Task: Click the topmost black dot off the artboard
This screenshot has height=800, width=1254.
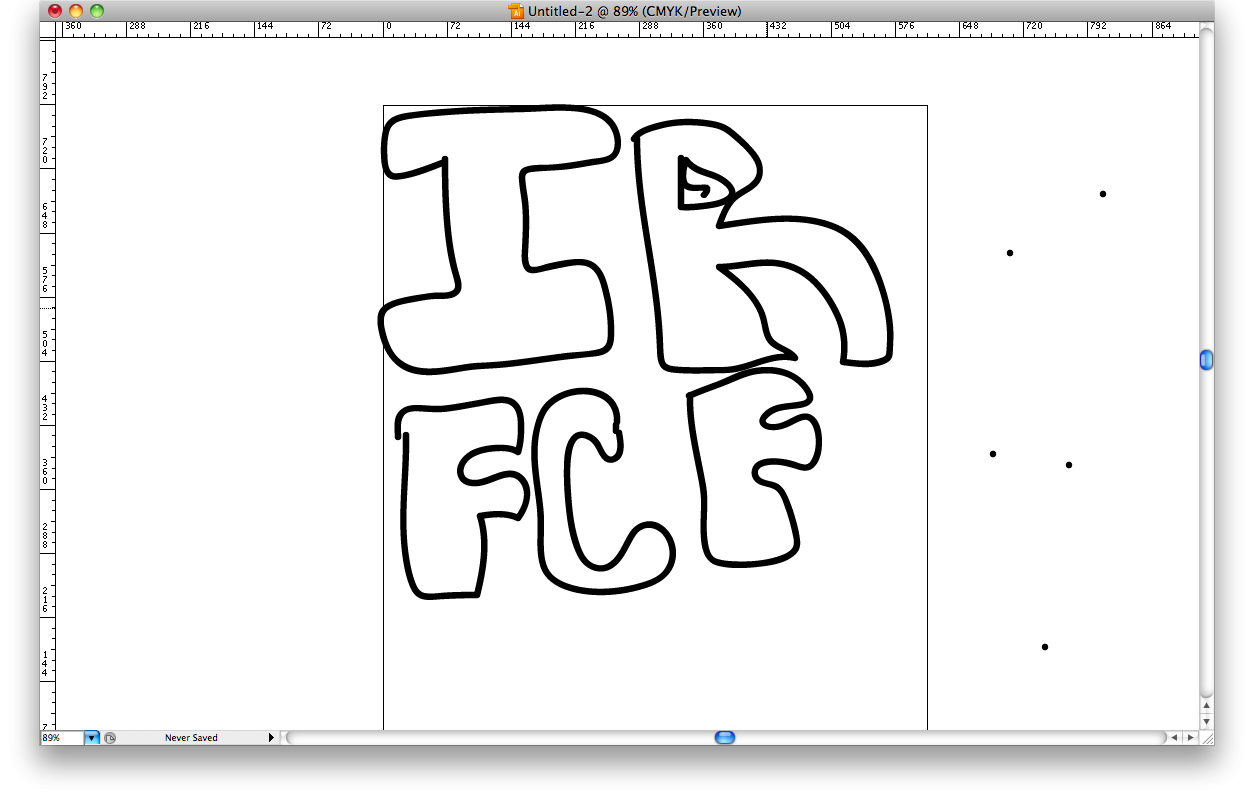Action: tap(1103, 194)
